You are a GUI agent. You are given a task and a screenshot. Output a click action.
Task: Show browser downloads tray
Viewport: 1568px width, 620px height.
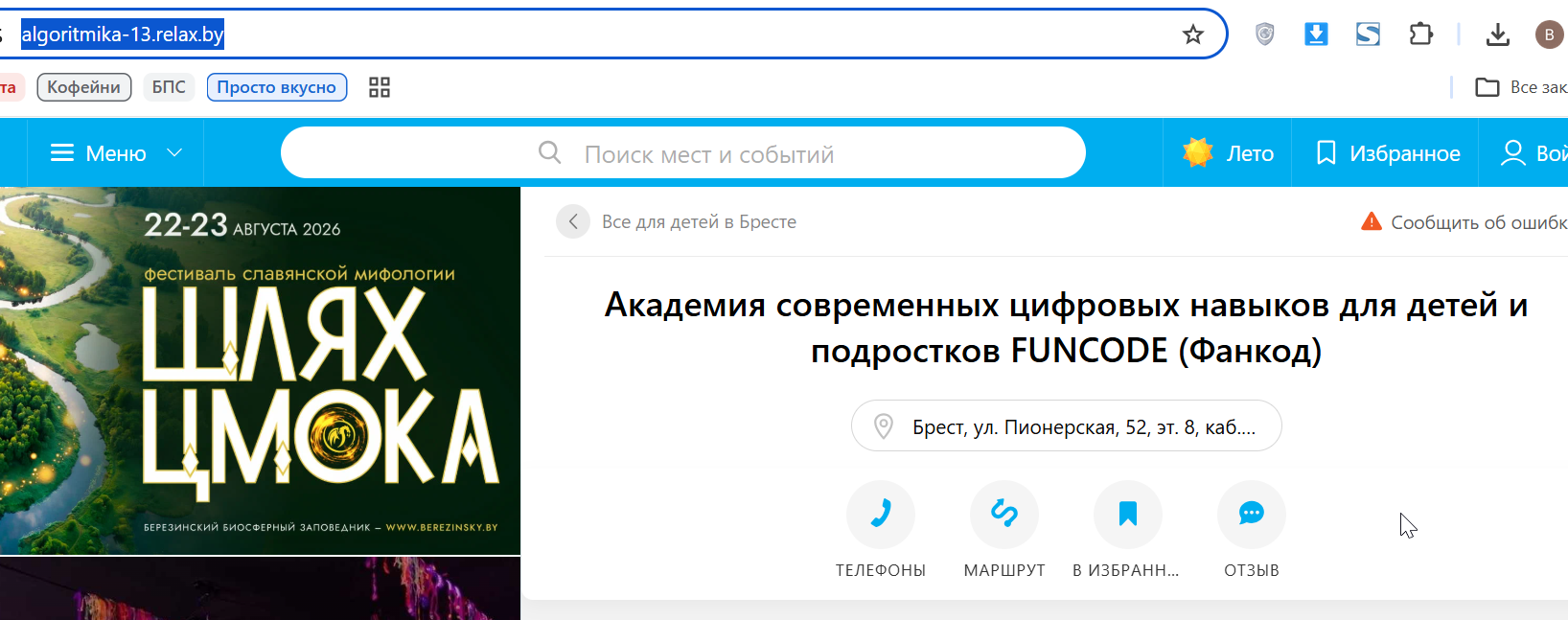(x=1497, y=34)
